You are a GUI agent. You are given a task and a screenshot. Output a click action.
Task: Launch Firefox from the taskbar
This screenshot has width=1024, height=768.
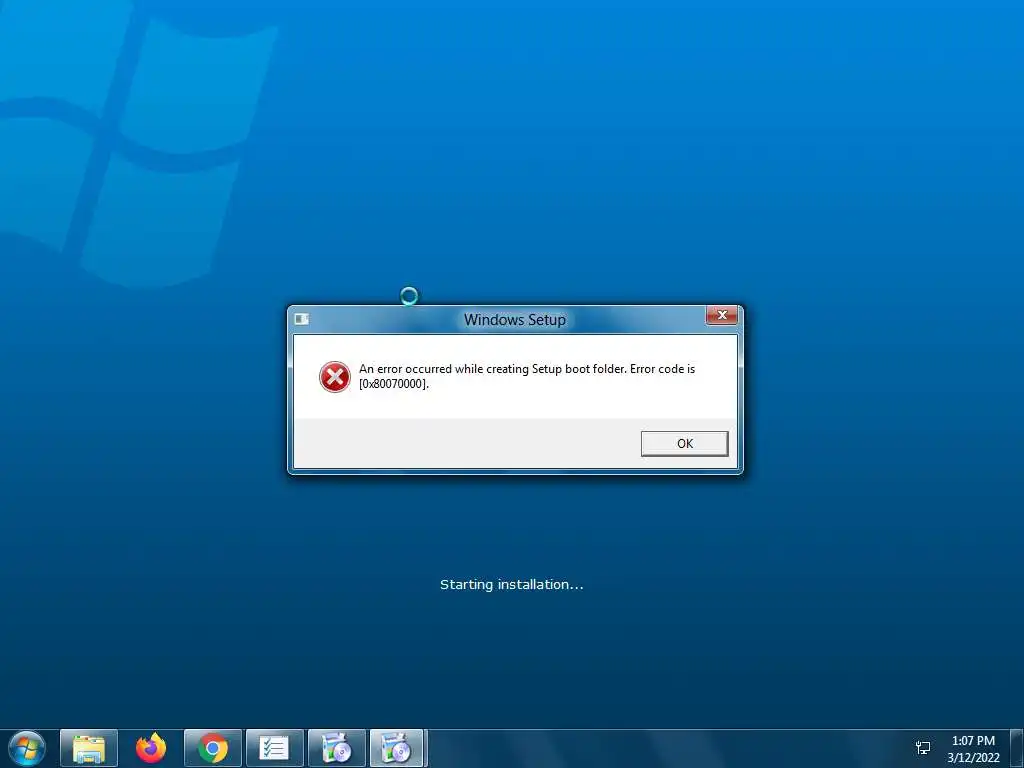(151, 748)
